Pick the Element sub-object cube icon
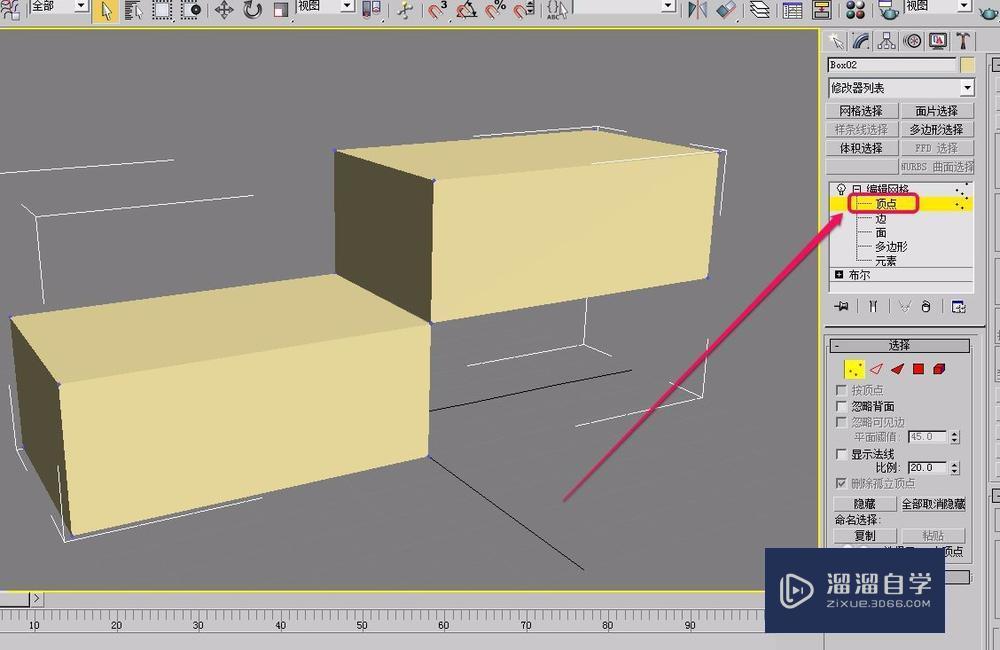The height and width of the screenshot is (650, 1000). click(x=939, y=369)
